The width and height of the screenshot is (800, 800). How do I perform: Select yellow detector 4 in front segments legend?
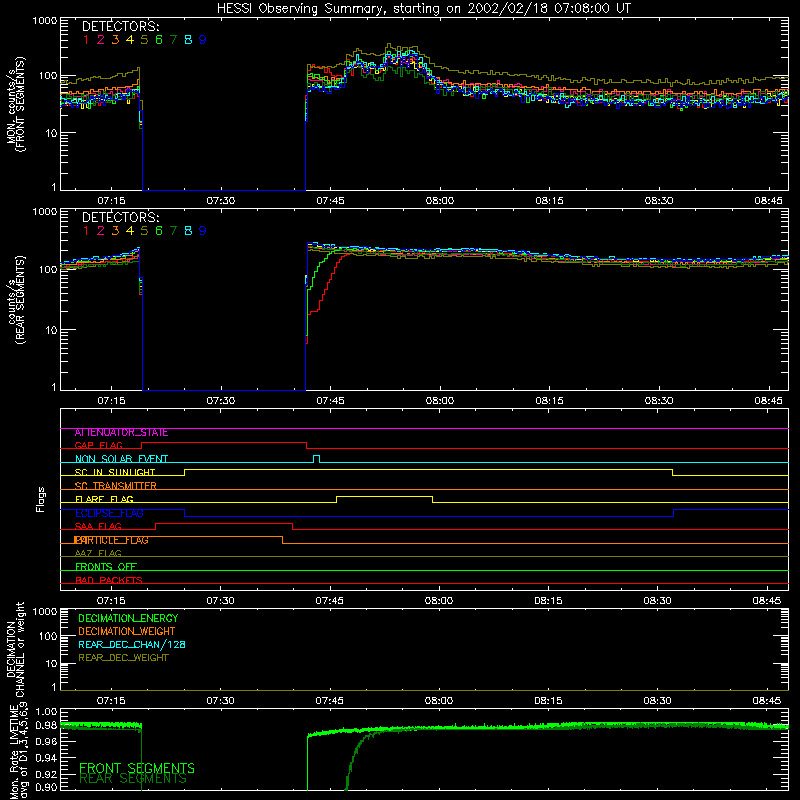click(130, 40)
